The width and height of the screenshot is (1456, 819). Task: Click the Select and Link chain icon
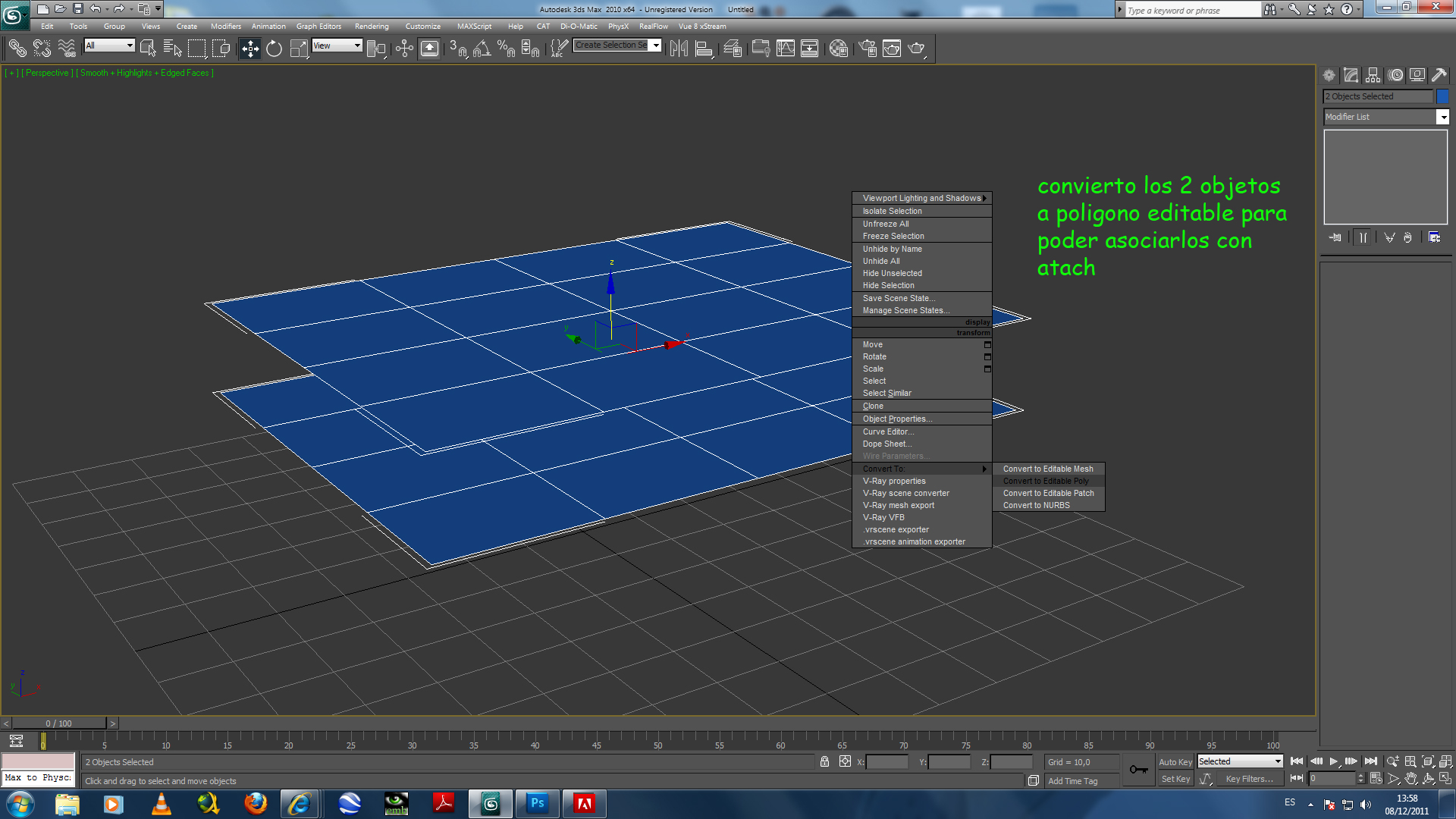(17, 49)
